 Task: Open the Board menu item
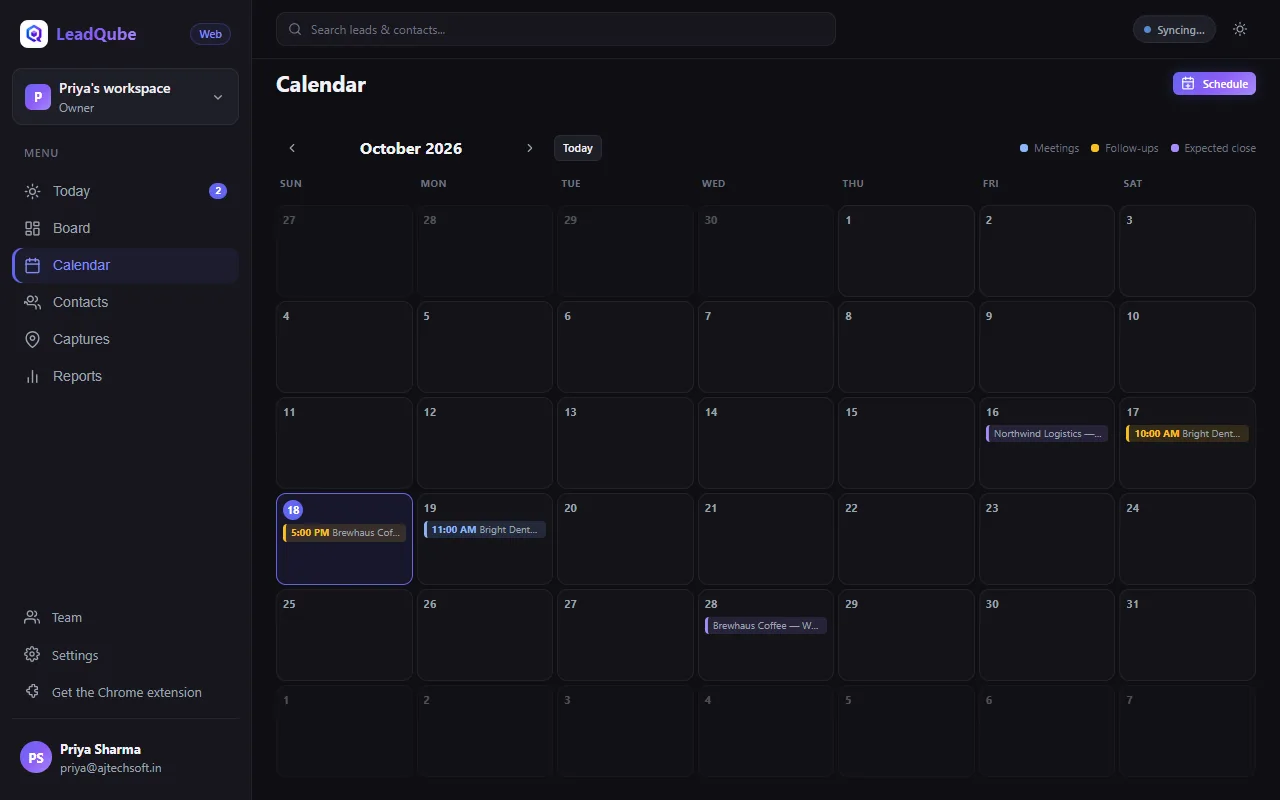[x=126, y=228]
